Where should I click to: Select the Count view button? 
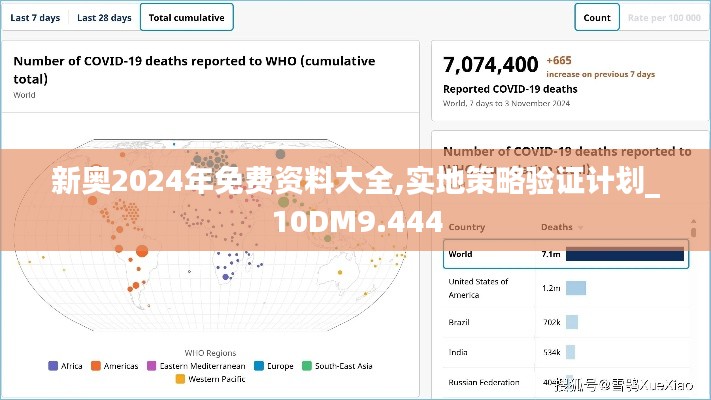tap(597, 17)
